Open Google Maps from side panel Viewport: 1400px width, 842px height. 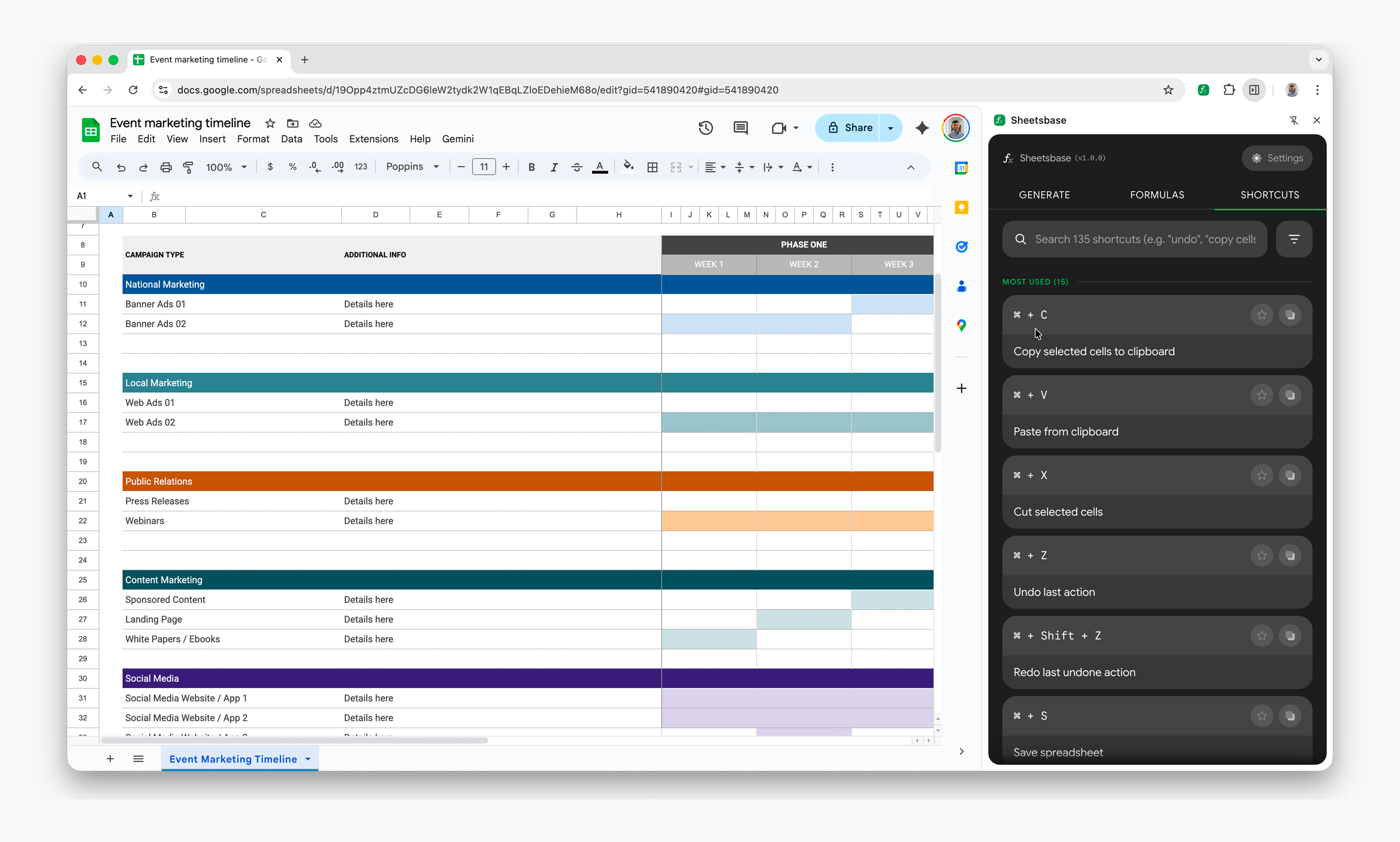click(961, 325)
